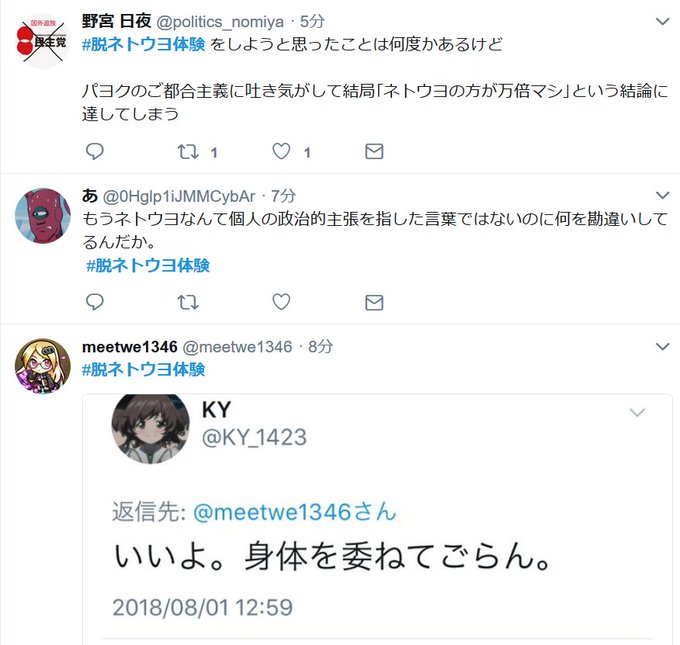Reply to the tweet by あ

click(x=95, y=302)
